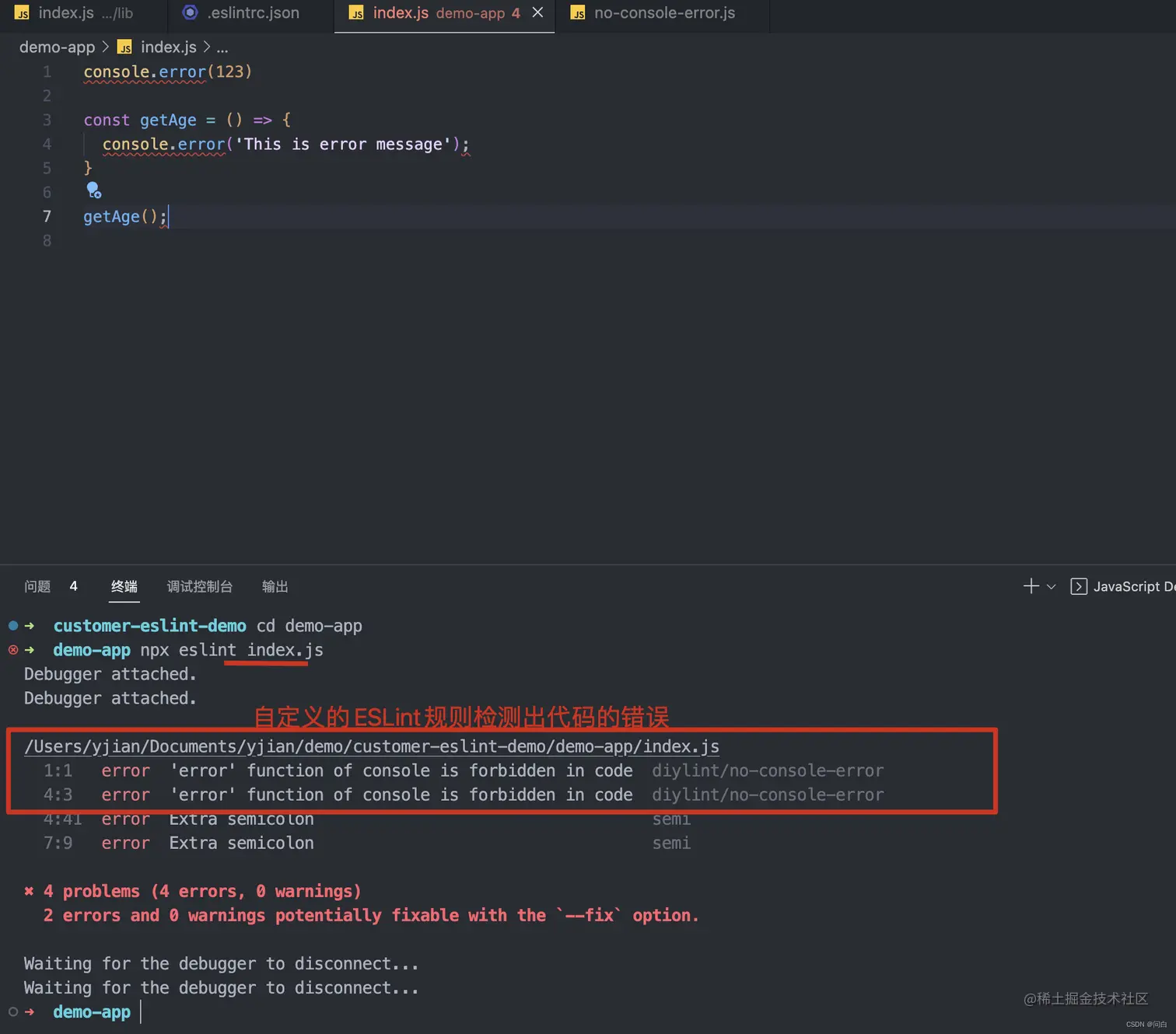Click line number 7 in the gutter
Screen dimensions: 1176x1034
pos(47,216)
